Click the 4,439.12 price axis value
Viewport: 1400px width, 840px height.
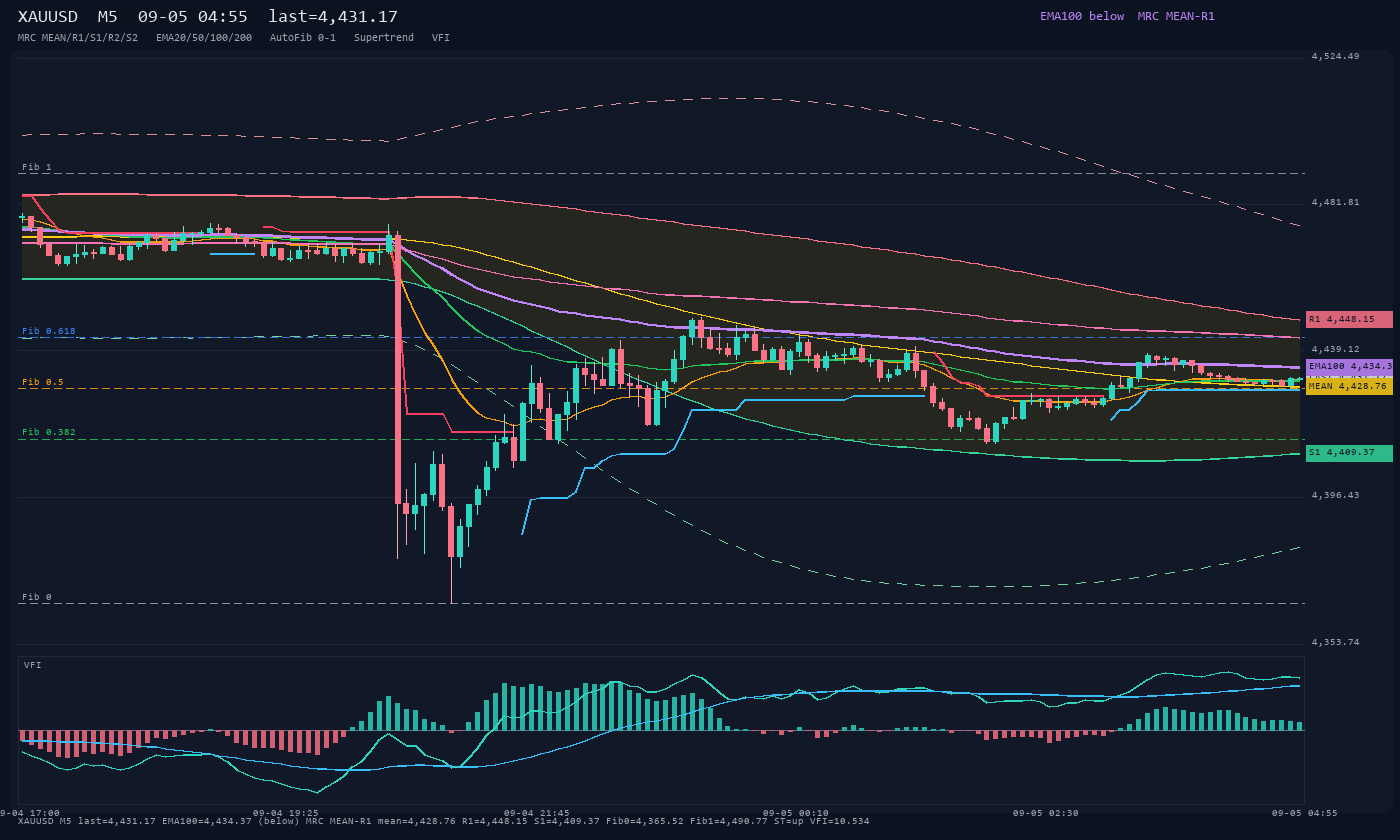pyautogui.click(x=1336, y=349)
